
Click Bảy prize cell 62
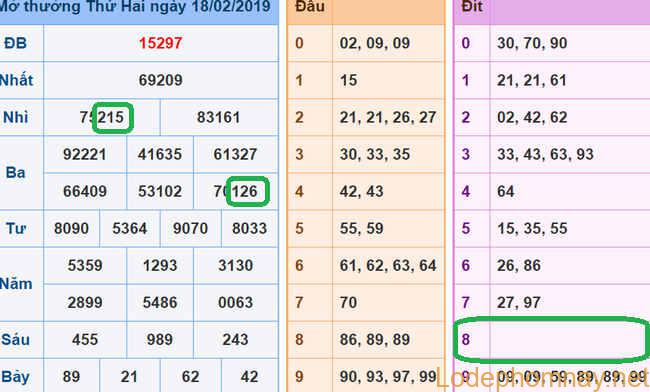coord(190,377)
